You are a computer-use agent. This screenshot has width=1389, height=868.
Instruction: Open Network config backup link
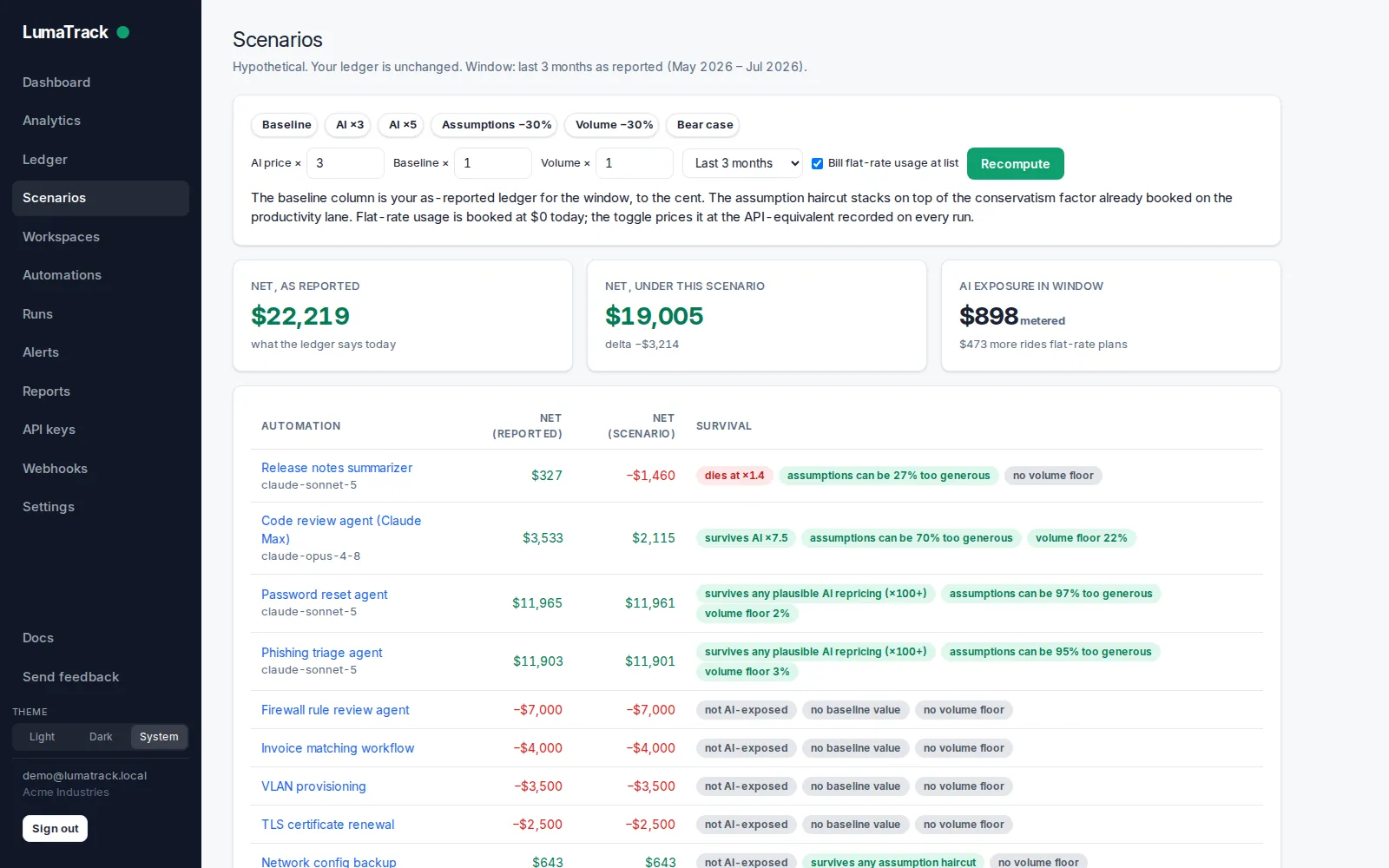(x=329, y=862)
